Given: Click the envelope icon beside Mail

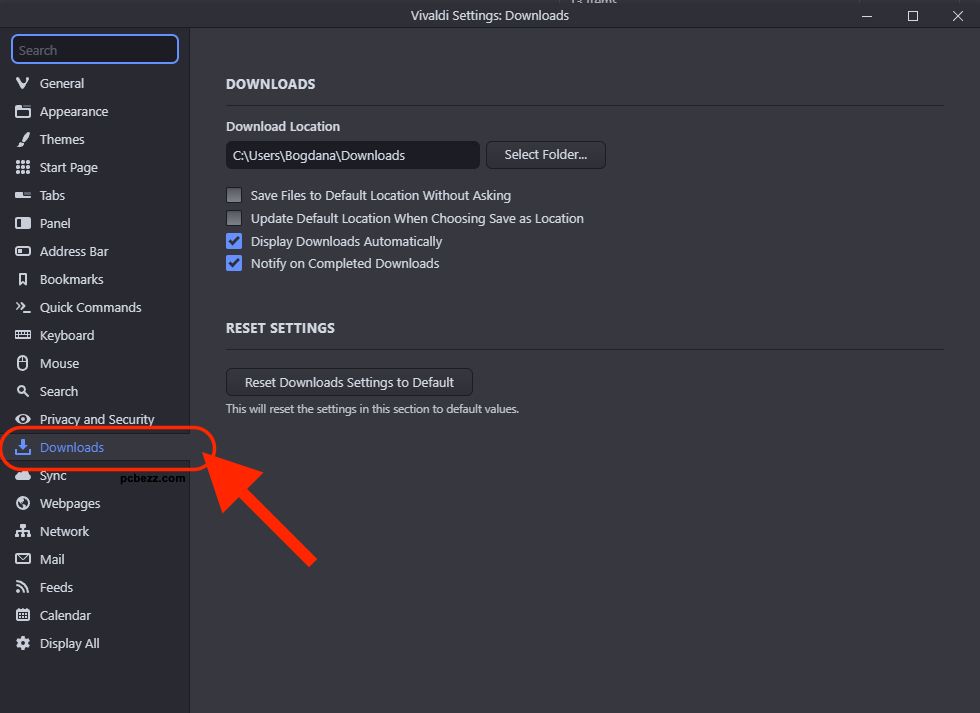Looking at the screenshot, I should point(22,559).
